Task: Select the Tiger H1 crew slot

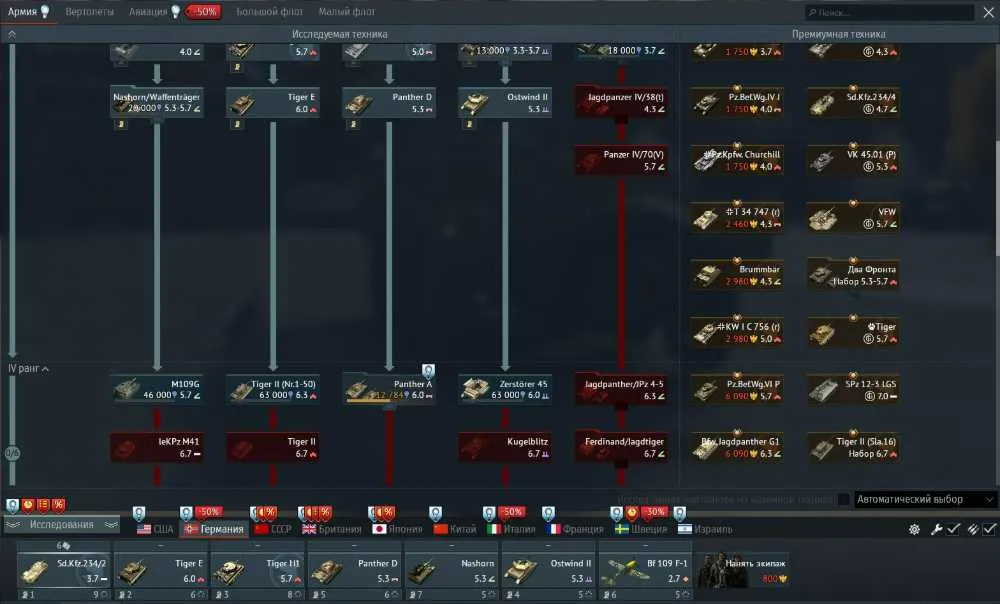Action: (x=257, y=570)
